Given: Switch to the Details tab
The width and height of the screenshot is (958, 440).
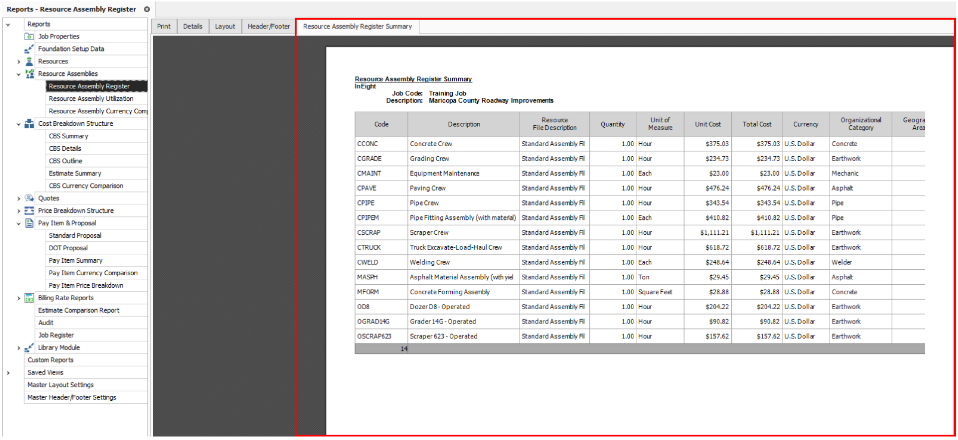Looking at the screenshot, I should click(192, 27).
